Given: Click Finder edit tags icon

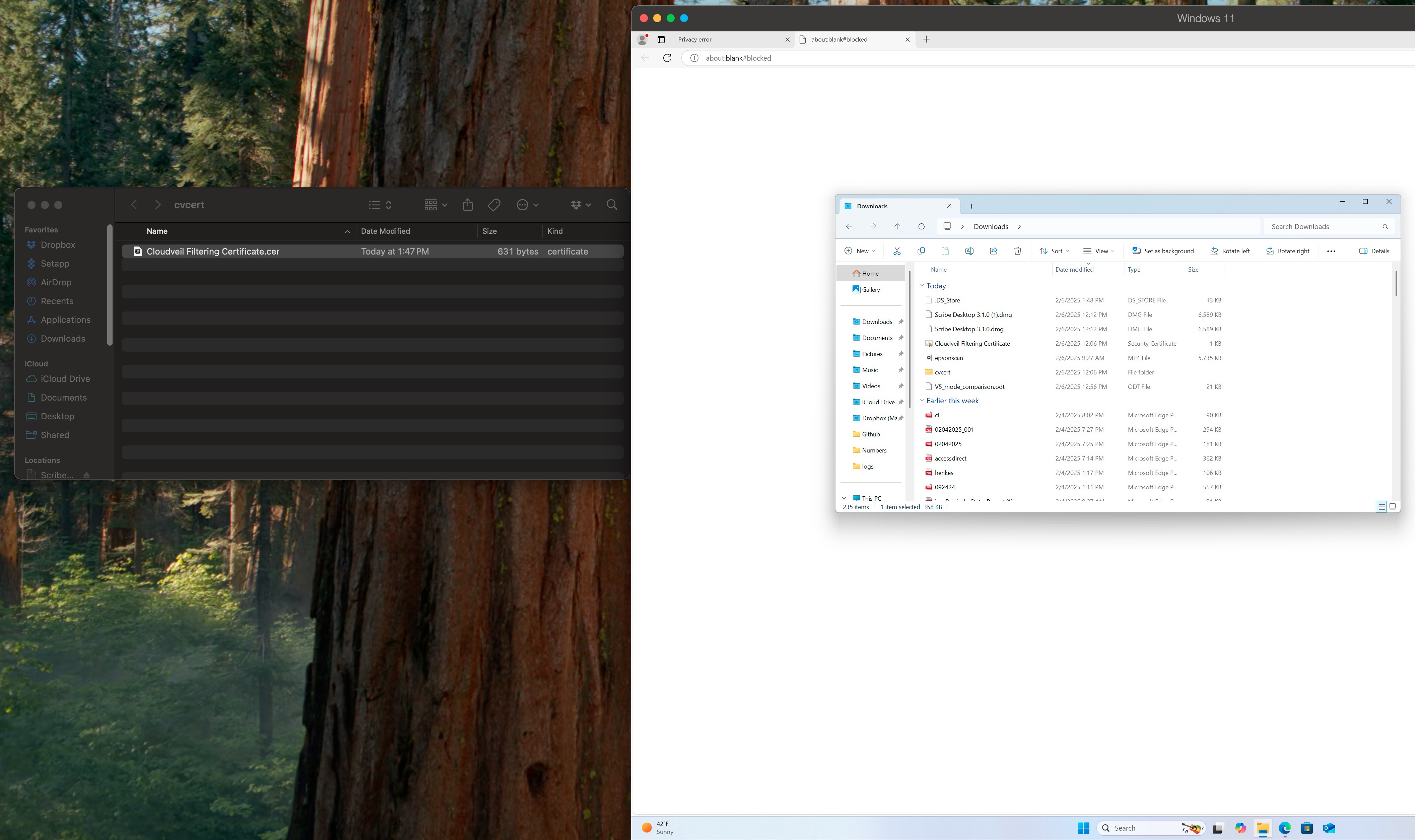Looking at the screenshot, I should pos(494,205).
